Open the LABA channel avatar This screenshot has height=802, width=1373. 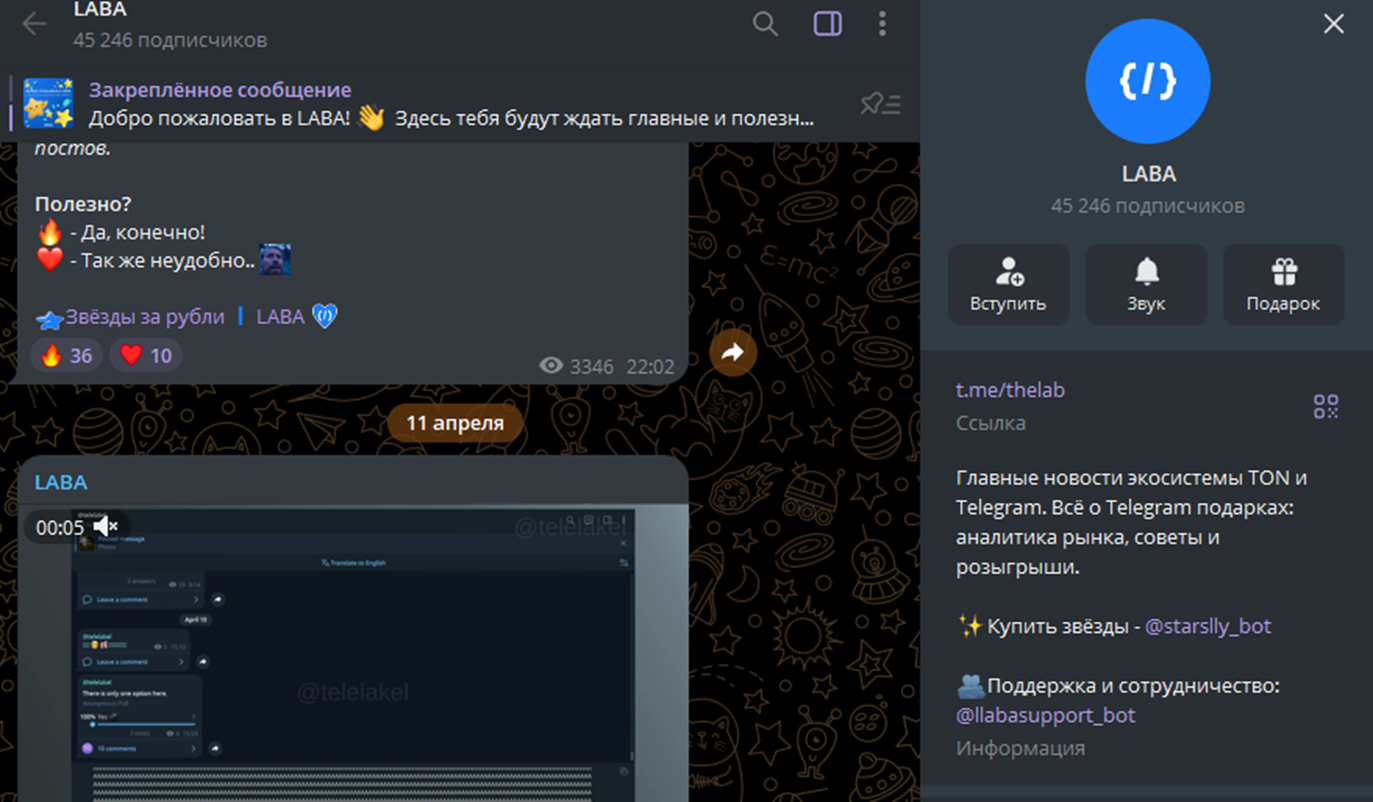click(1148, 82)
